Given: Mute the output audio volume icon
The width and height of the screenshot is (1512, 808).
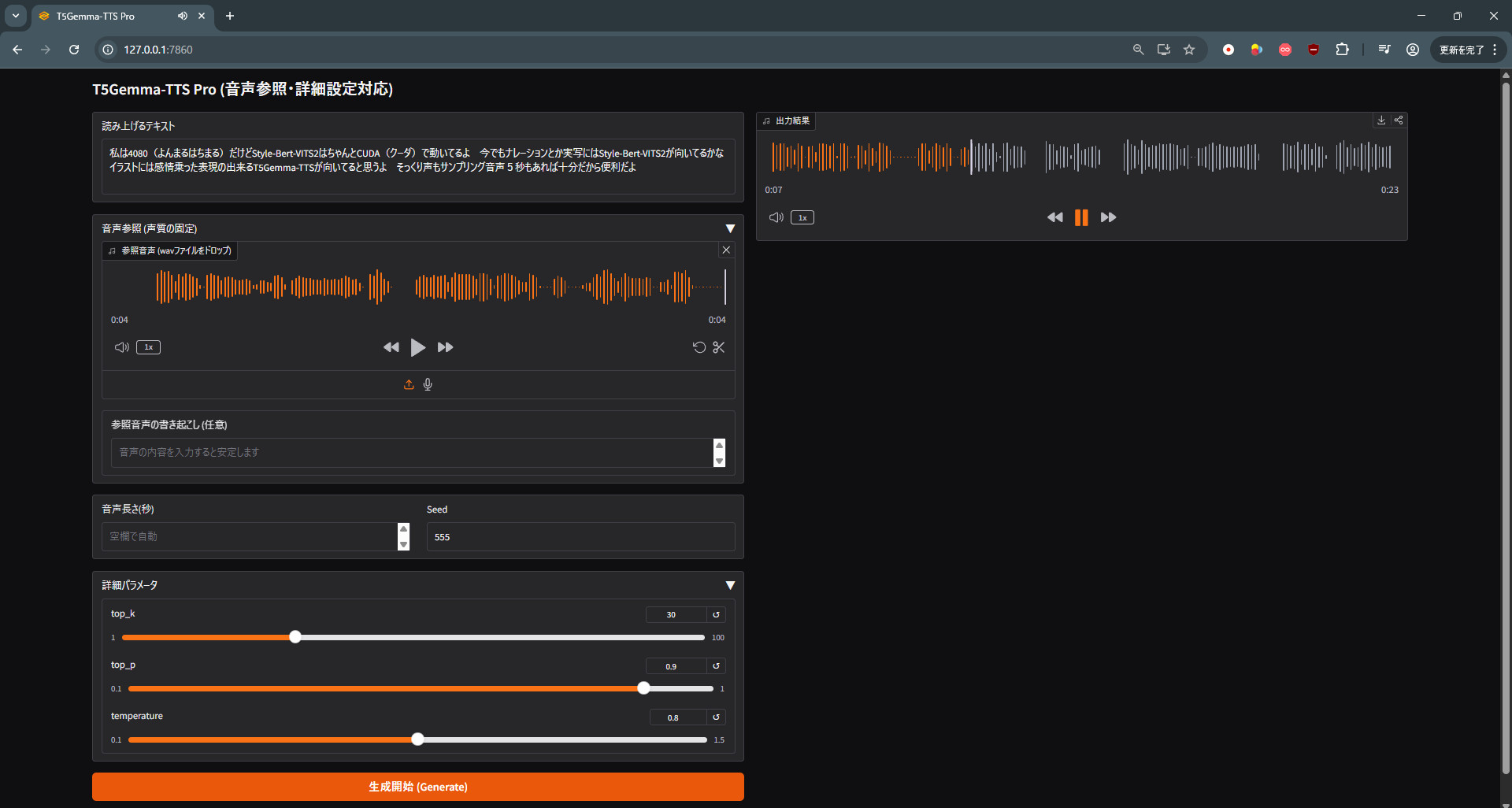Looking at the screenshot, I should point(776,217).
